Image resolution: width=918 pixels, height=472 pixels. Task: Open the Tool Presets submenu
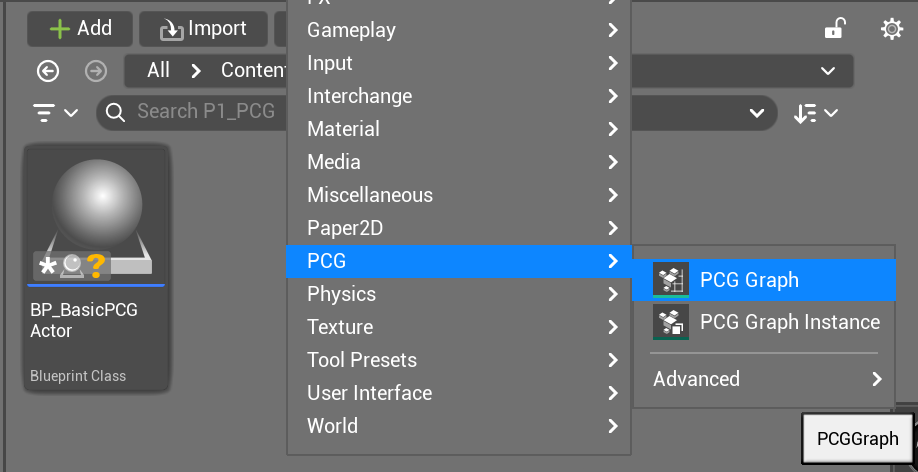coord(458,360)
